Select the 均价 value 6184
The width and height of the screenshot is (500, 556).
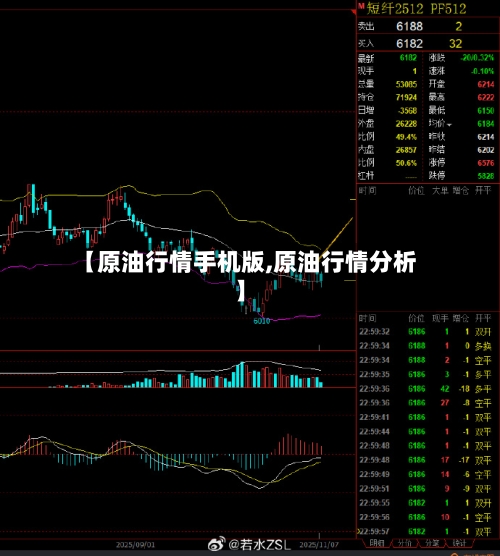pos(485,124)
